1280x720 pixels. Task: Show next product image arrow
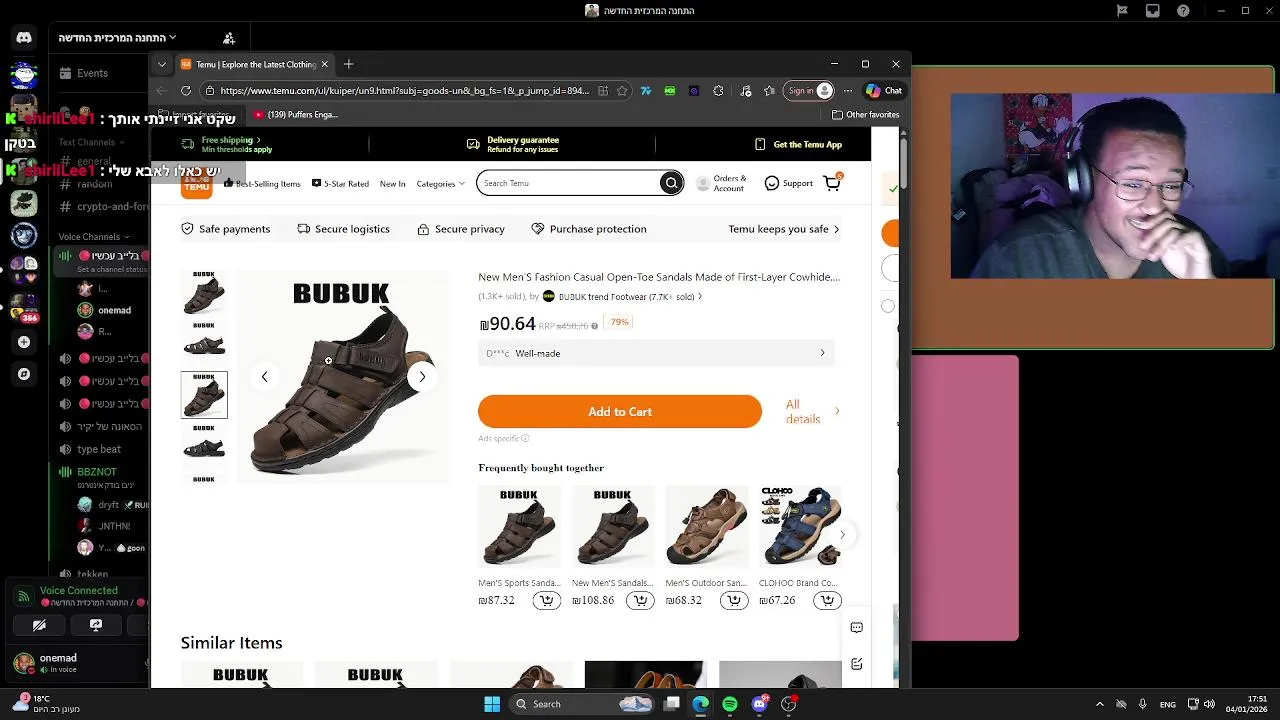point(422,377)
